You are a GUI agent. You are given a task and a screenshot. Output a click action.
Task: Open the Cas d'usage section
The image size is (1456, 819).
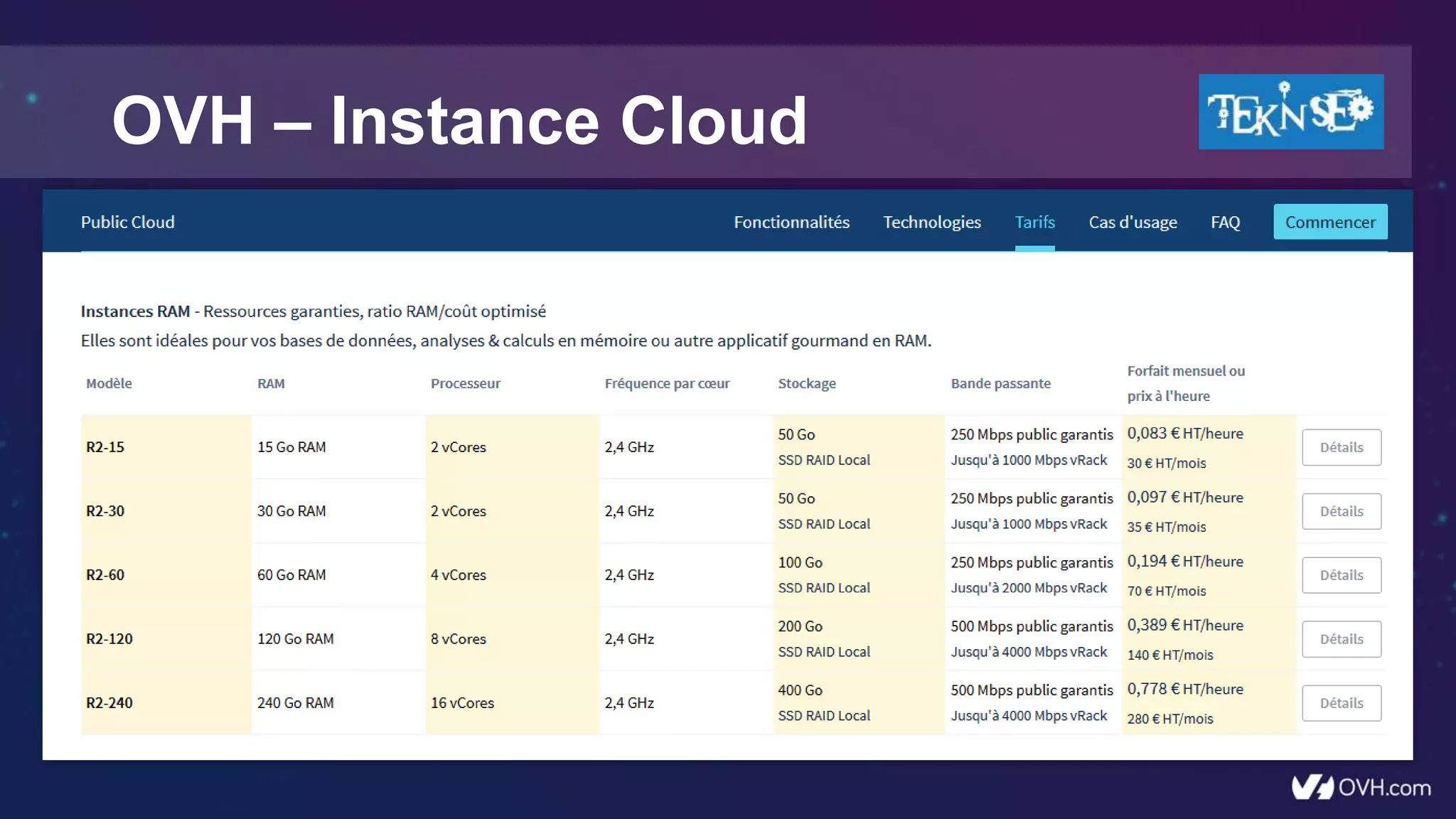[x=1133, y=222]
